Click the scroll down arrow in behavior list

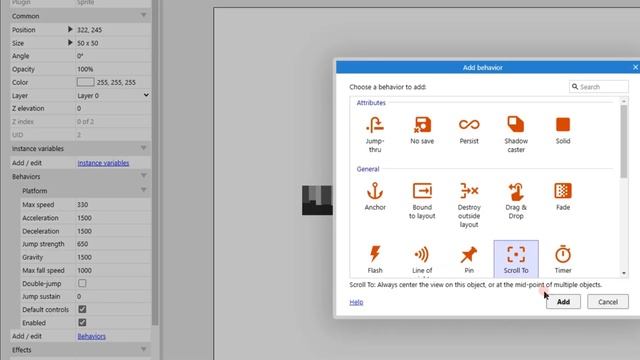click(x=624, y=273)
